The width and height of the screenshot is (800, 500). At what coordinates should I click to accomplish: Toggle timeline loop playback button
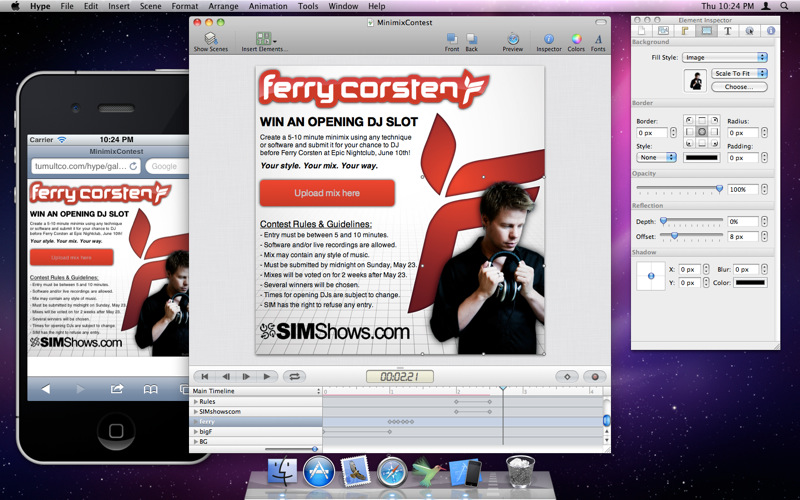[294, 376]
